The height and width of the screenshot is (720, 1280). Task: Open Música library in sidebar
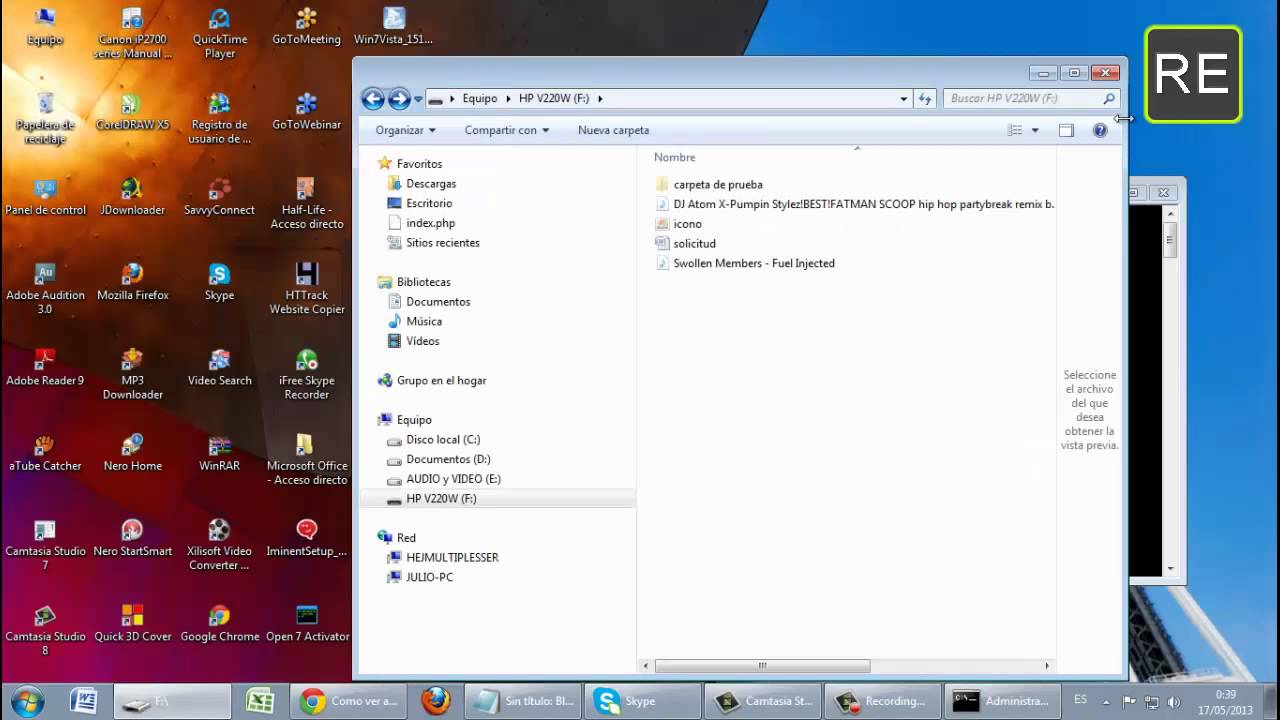click(423, 321)
